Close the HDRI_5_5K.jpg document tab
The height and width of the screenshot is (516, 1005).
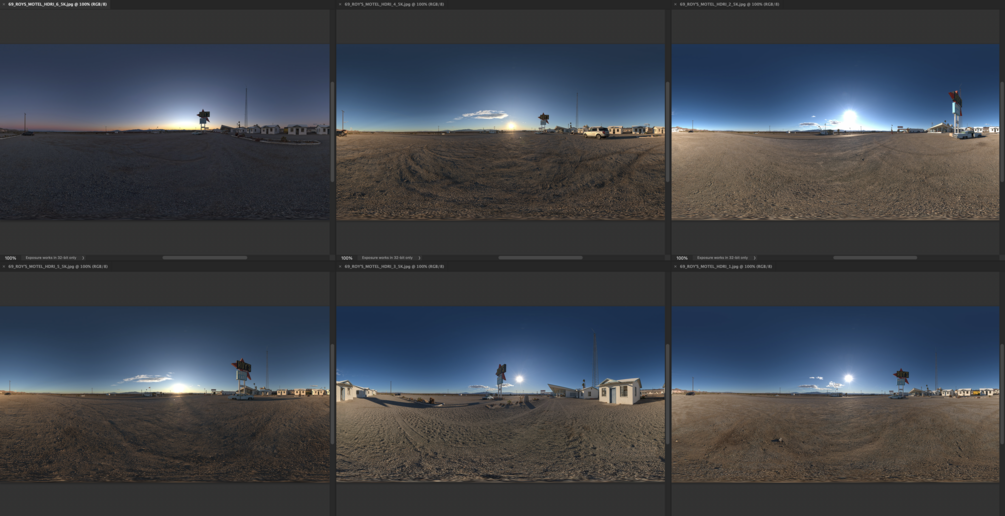tap(4, 266)
